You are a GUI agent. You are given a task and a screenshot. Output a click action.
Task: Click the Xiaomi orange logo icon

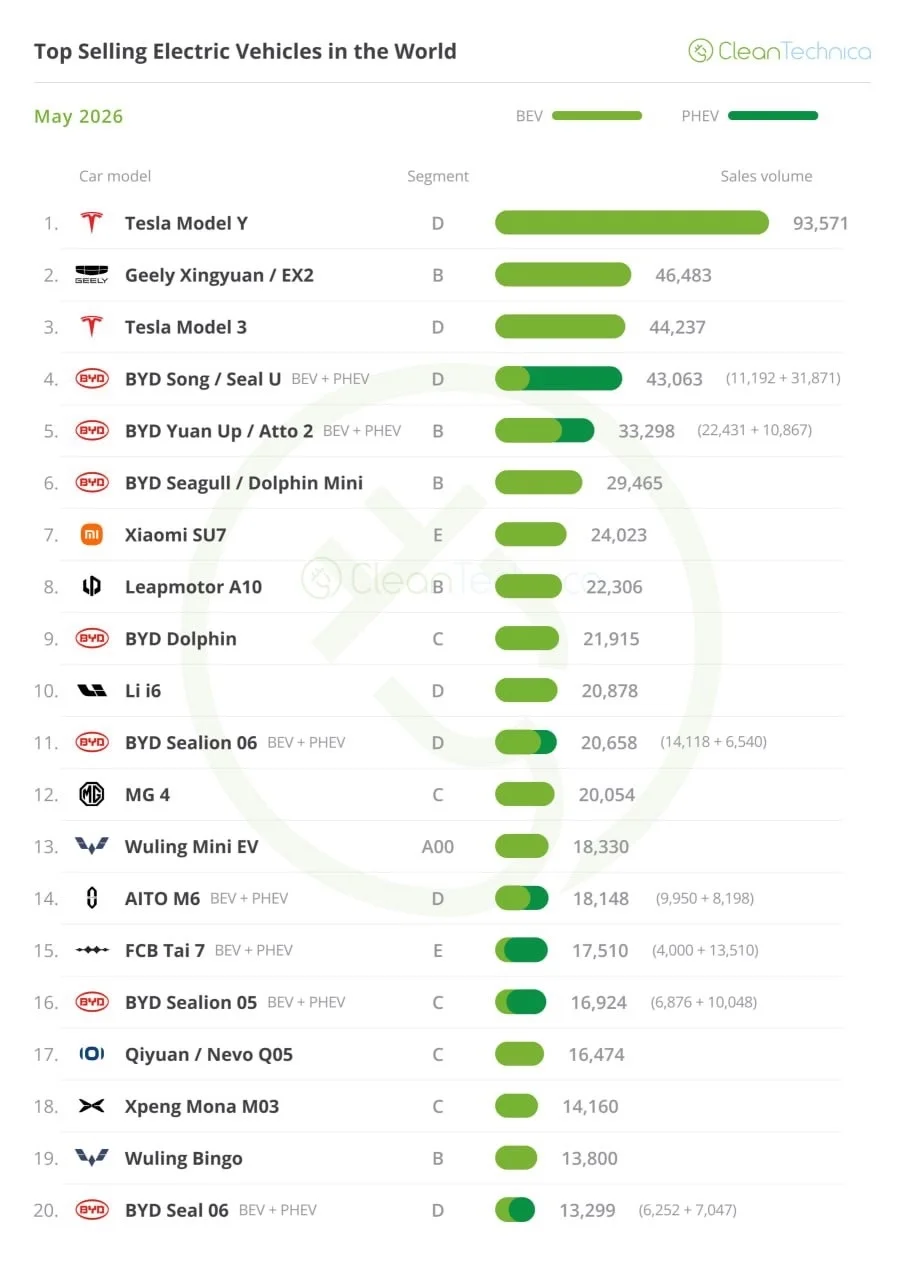[x=92, y=535]
